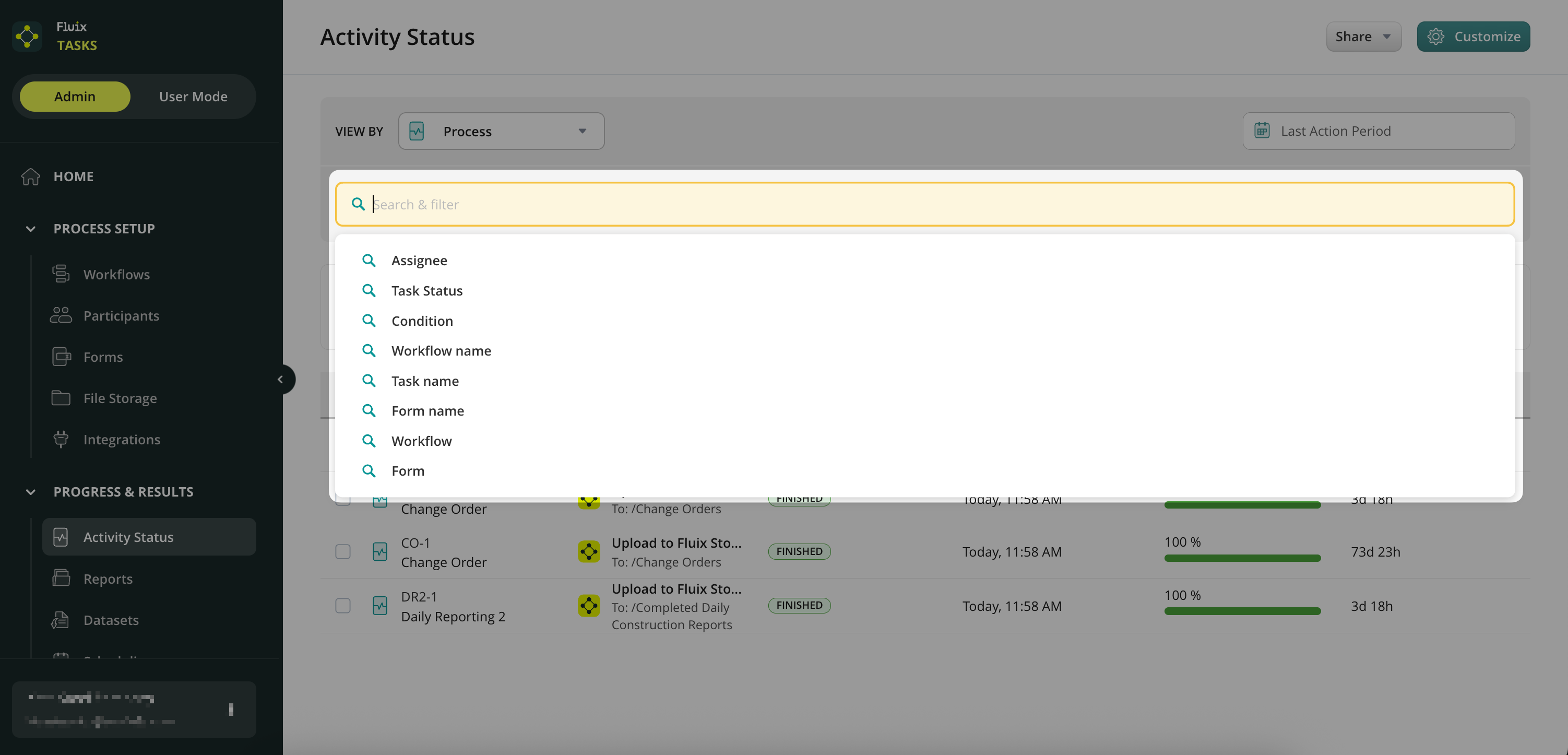Image resolution: width=1568 pixels, height=755 pixels.
Task: Collapse the Process Setup section
Action: (30, 229)
